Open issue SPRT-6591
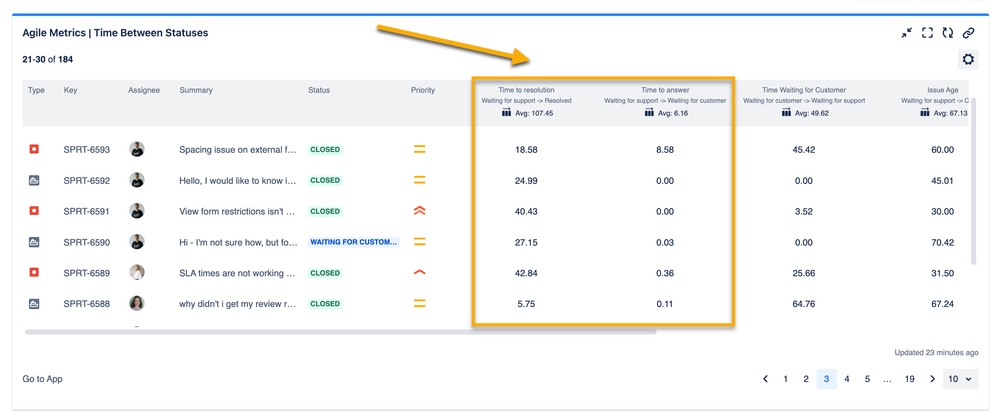The image size is (999, 419). click(x=87, y=211)
